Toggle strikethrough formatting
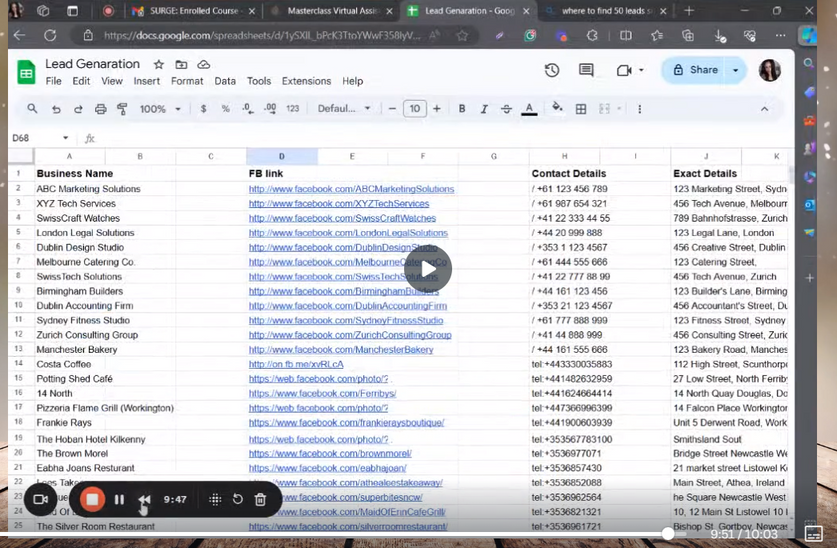 [506, 109]
